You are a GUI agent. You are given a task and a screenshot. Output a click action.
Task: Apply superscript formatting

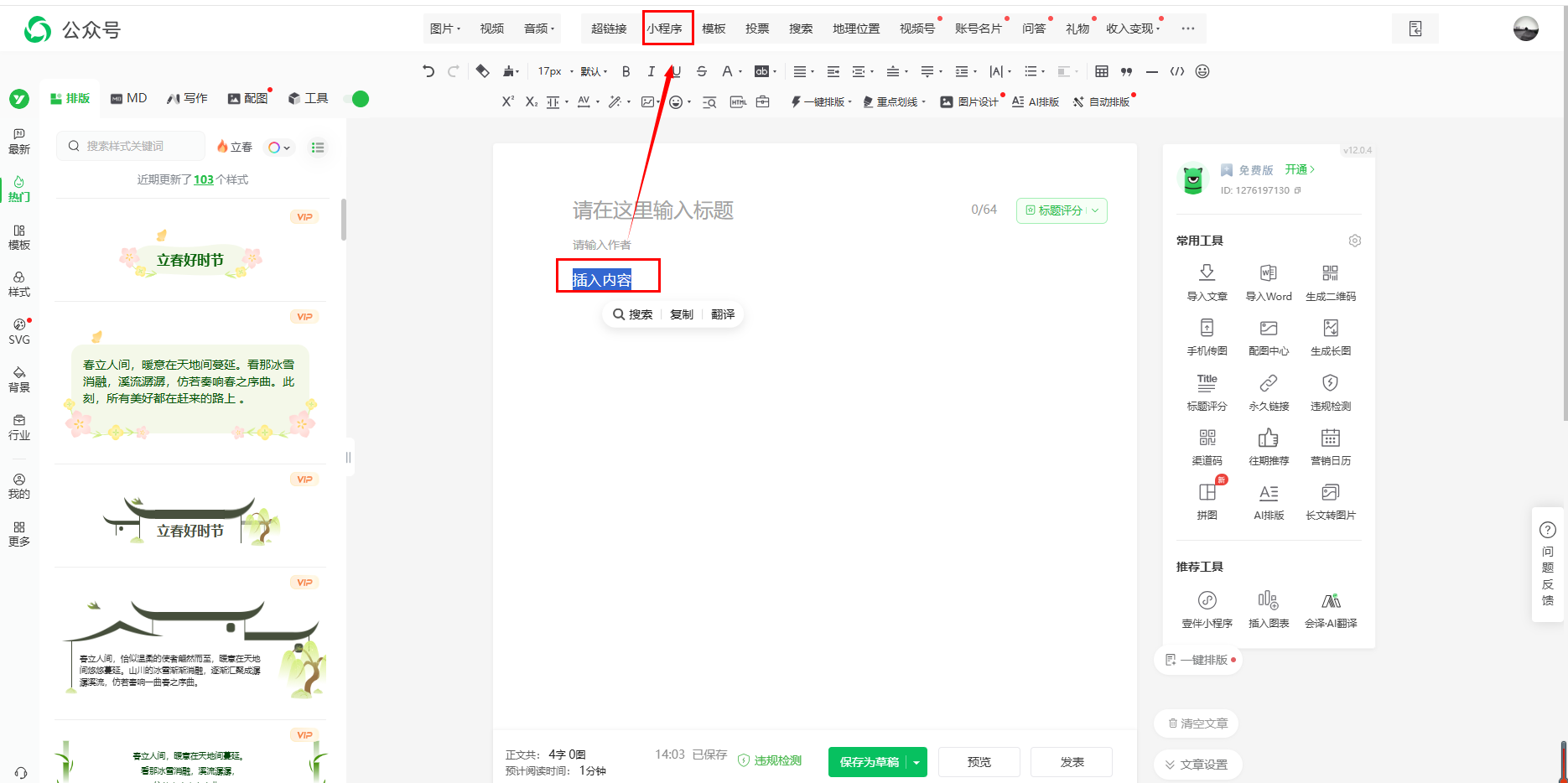point(507,101)
